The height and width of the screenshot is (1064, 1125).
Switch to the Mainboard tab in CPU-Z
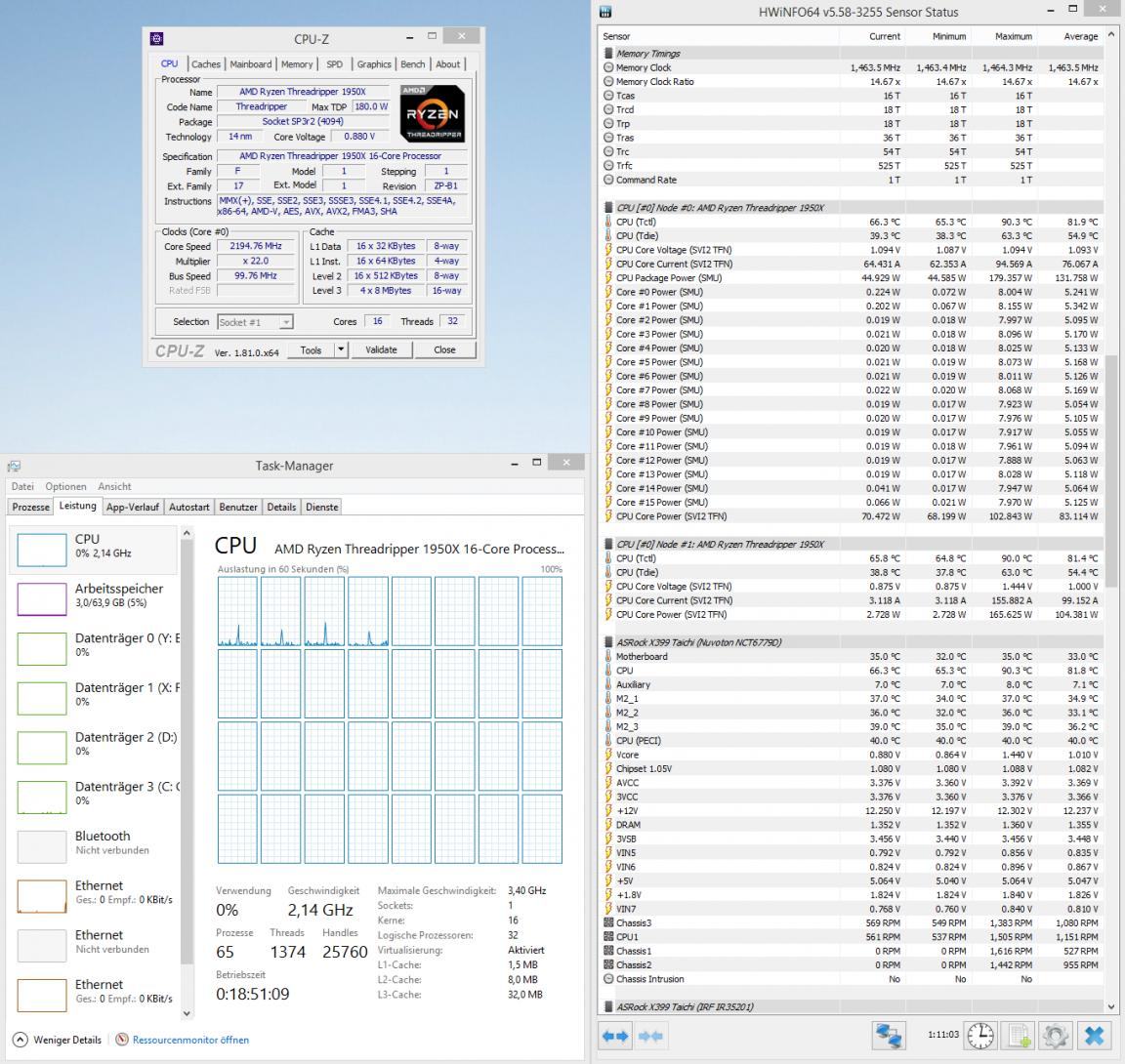pyautogui.click(x=250, y=63)
